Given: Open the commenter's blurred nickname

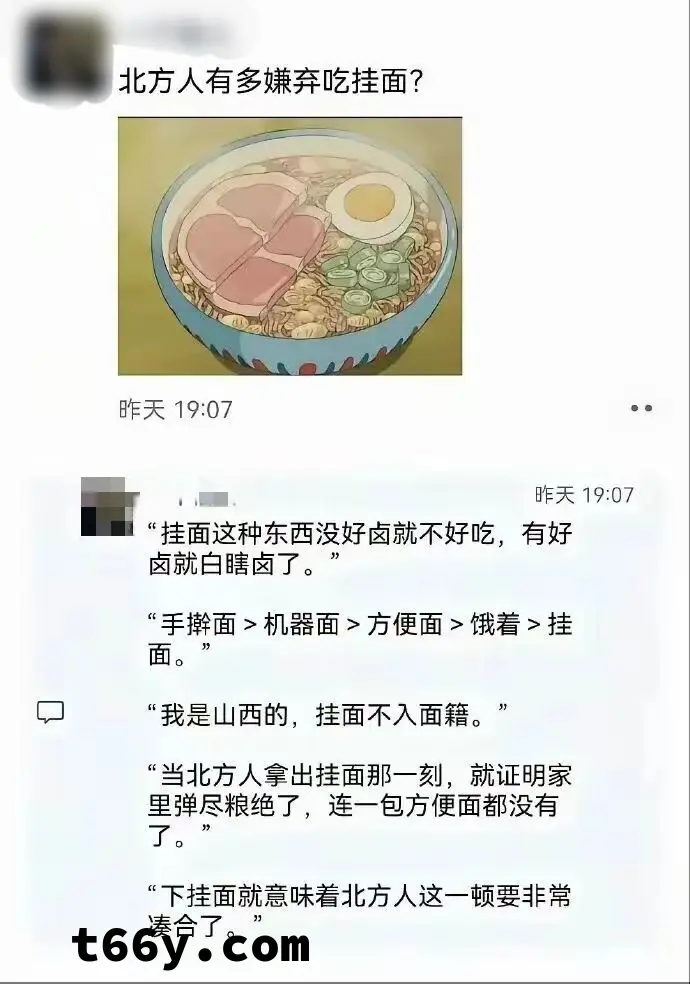Looking at the screenshot, I should 207,500.
